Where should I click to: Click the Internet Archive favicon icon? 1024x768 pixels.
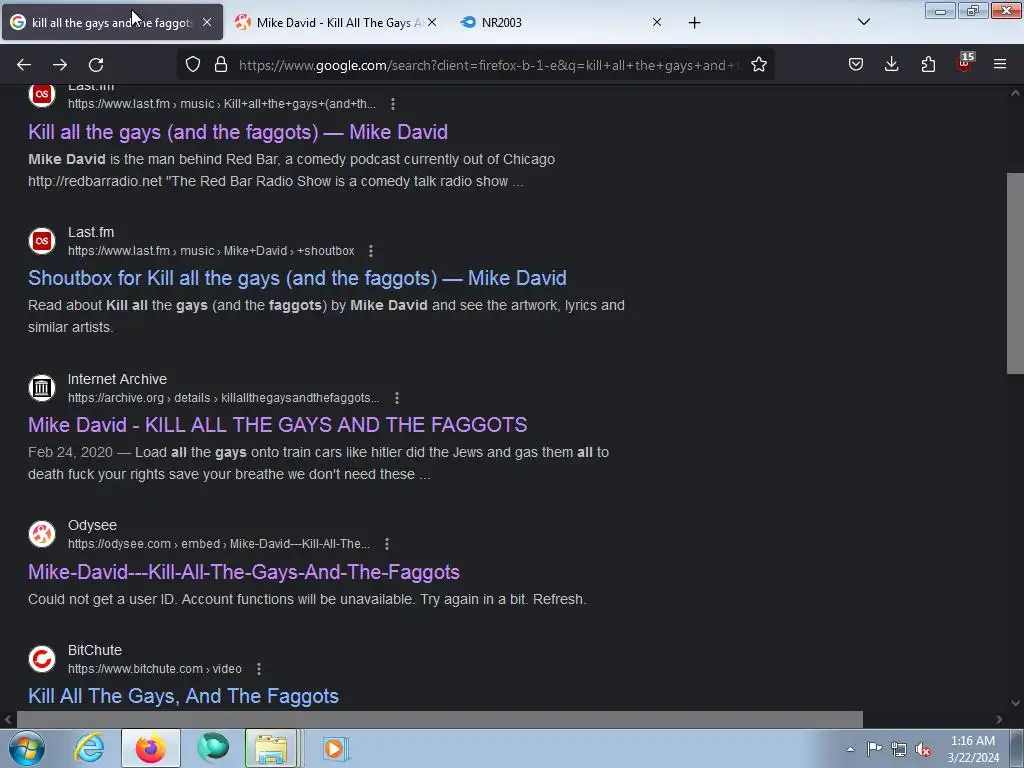point(42,388)
